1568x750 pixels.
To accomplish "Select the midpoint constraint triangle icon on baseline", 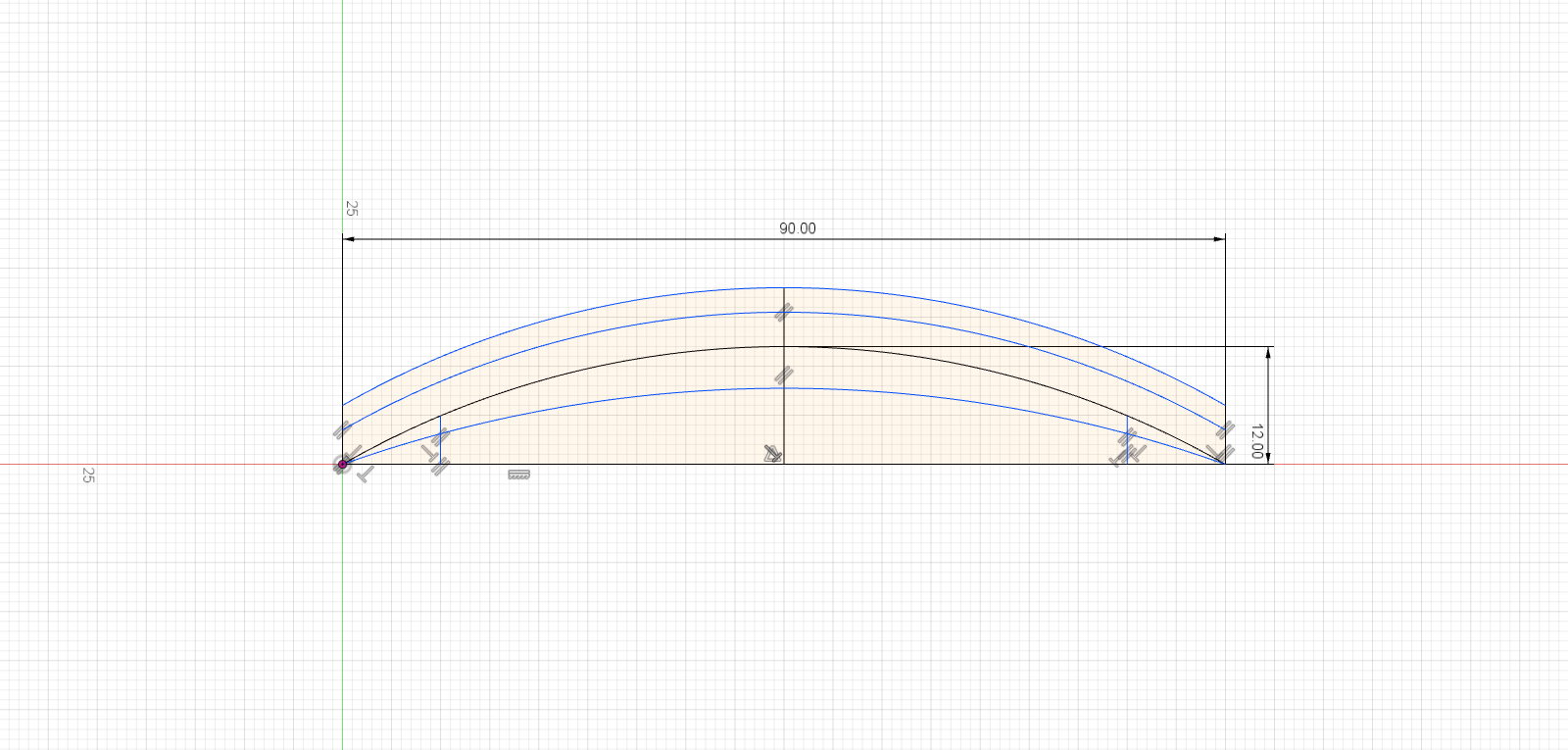I will coord(773,454).
